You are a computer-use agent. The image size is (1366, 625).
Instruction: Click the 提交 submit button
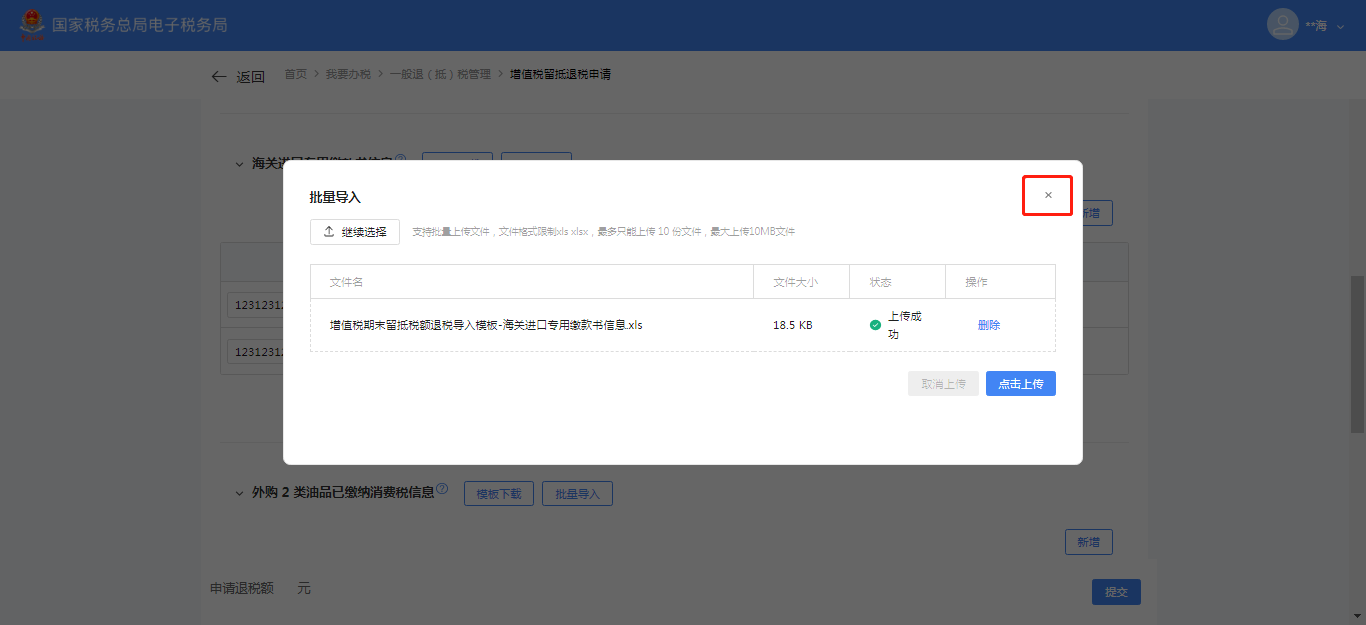click(1116, 592)
